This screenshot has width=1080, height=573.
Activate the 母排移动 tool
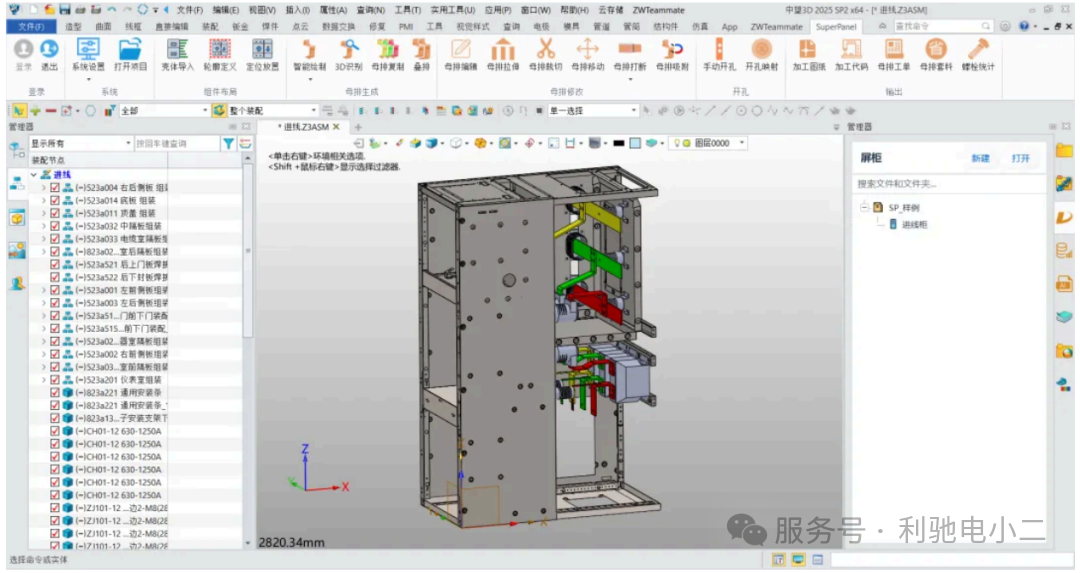coord(588,50)
